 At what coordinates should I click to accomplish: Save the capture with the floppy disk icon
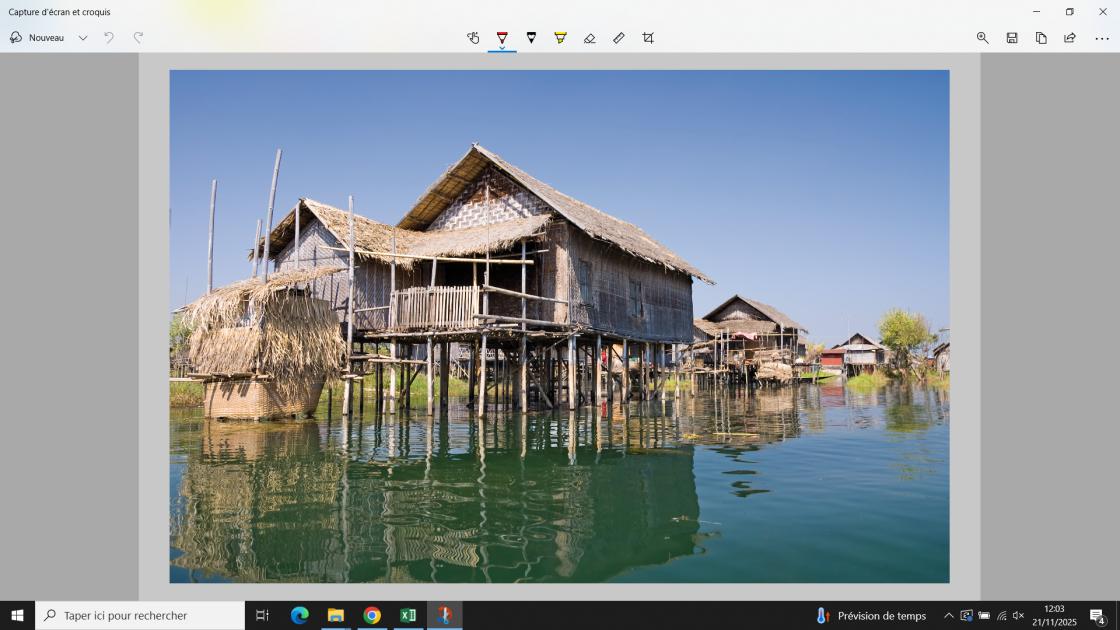[1012, 38]
